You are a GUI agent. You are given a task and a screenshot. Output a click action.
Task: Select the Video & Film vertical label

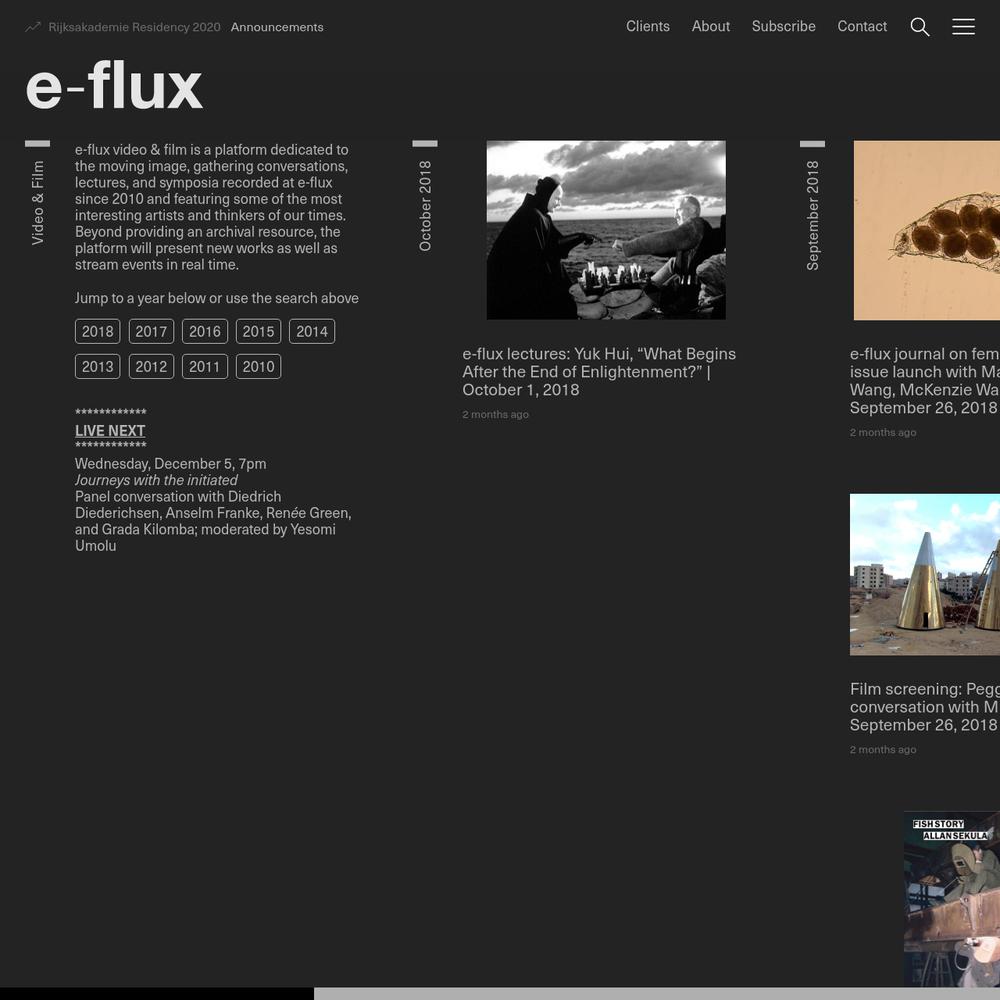(x=38, y=203)
